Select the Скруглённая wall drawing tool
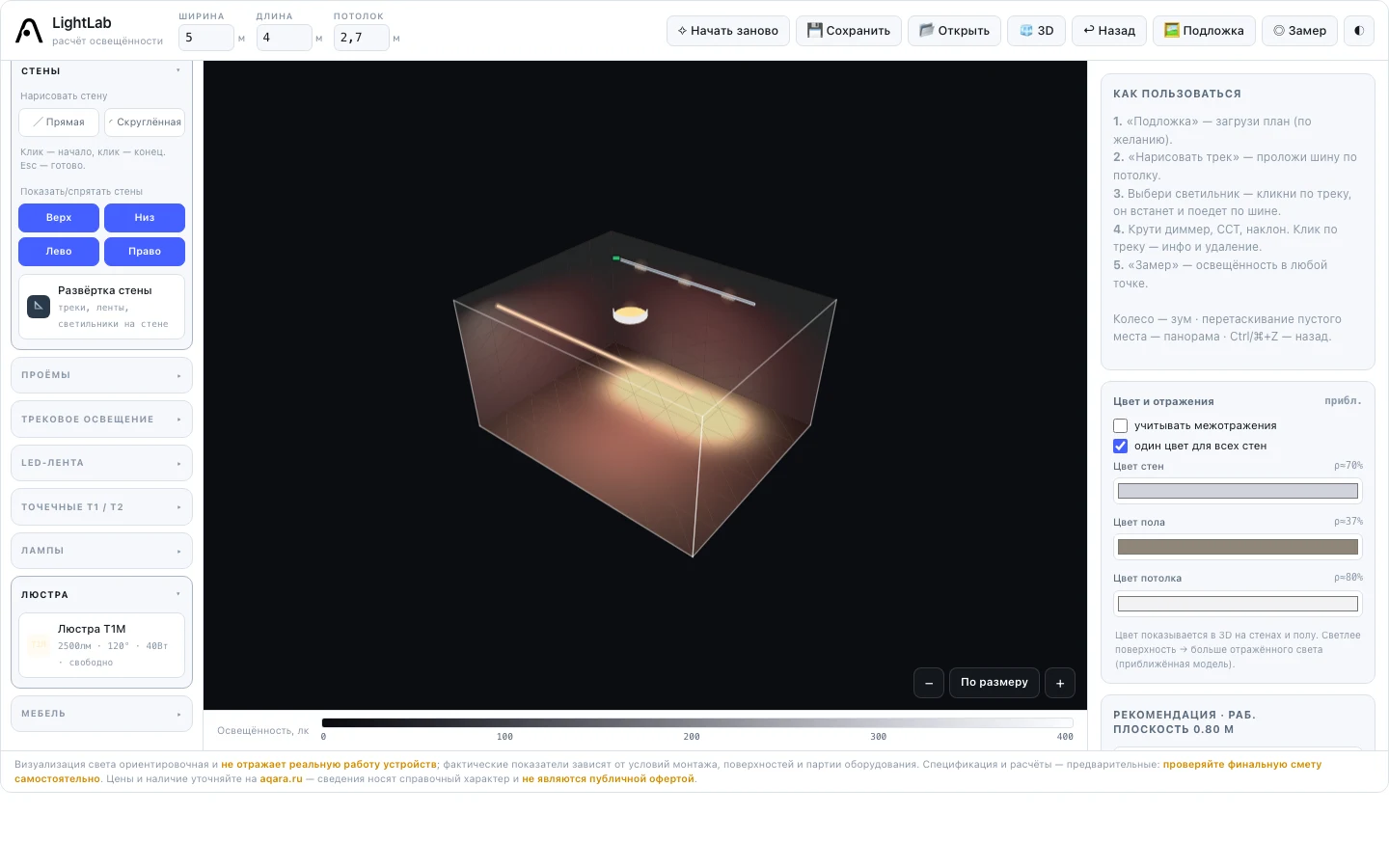The width and height of the screenshot is (1389, 868). click(x=145, y=122)
